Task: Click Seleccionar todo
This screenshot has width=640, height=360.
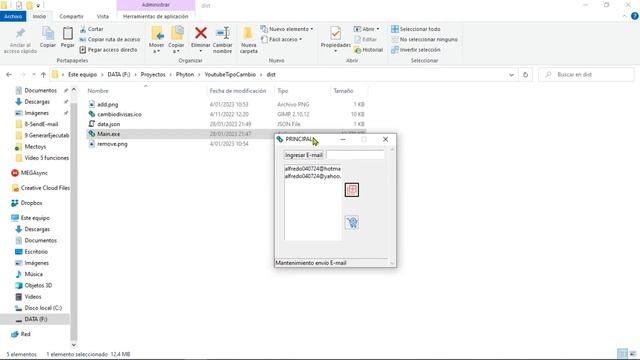Action: (416, 29)
